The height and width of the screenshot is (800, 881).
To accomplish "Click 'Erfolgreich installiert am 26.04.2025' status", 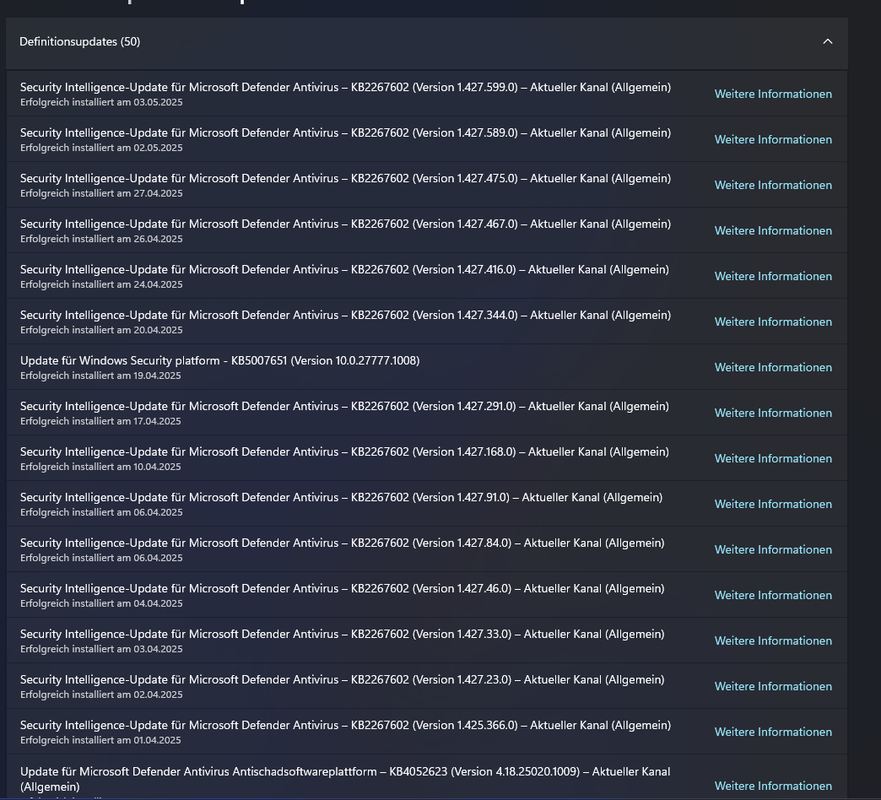I will click(x=101, y=239).
